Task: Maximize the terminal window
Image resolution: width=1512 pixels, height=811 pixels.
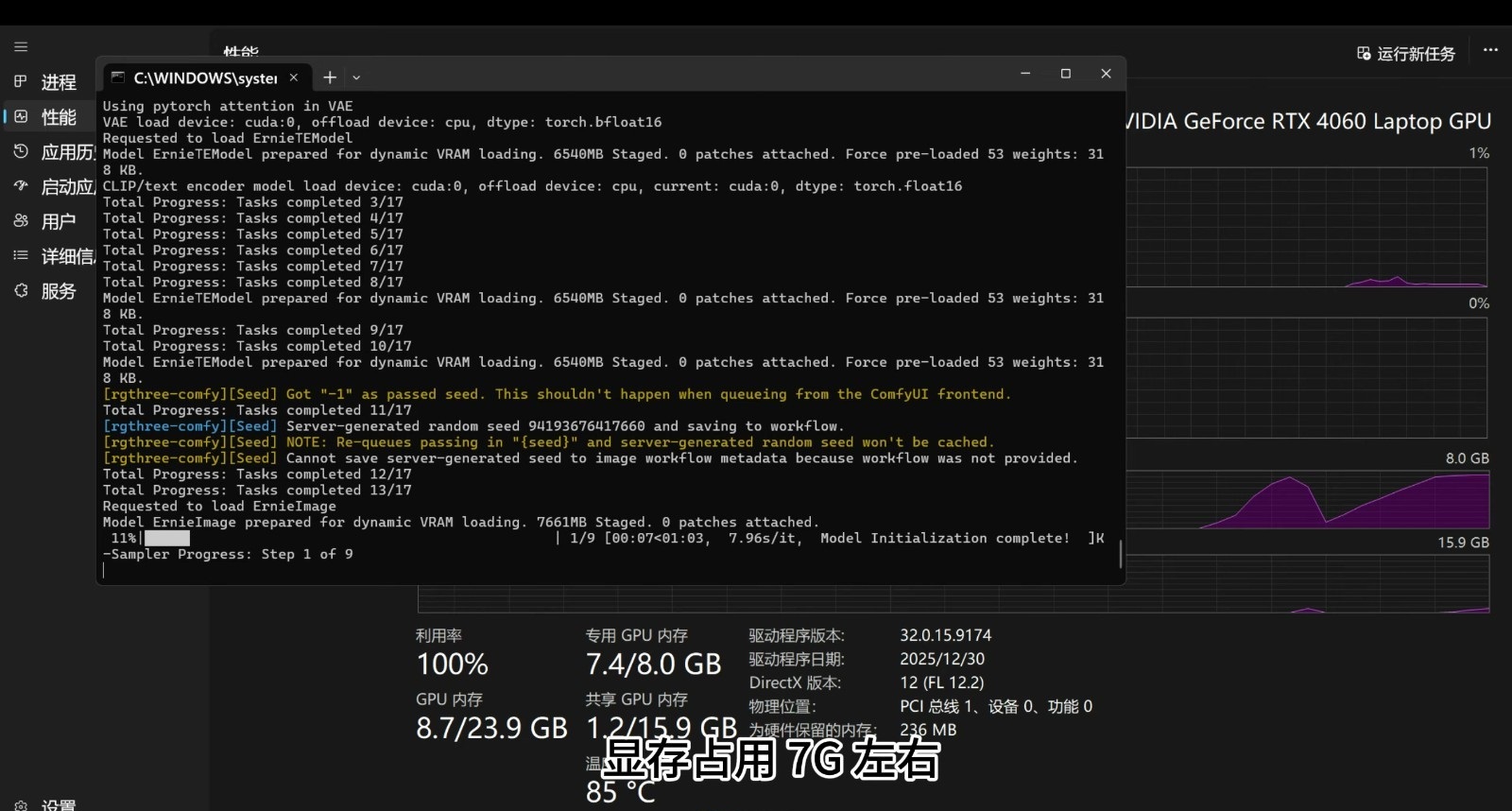Action: 1066,74
